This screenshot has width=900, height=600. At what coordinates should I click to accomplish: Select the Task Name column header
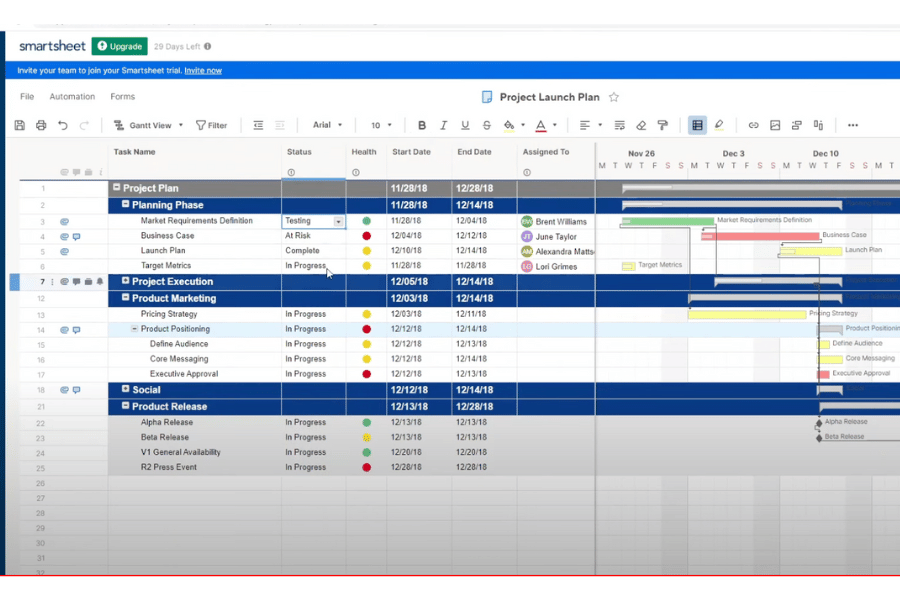coord(134,152)
